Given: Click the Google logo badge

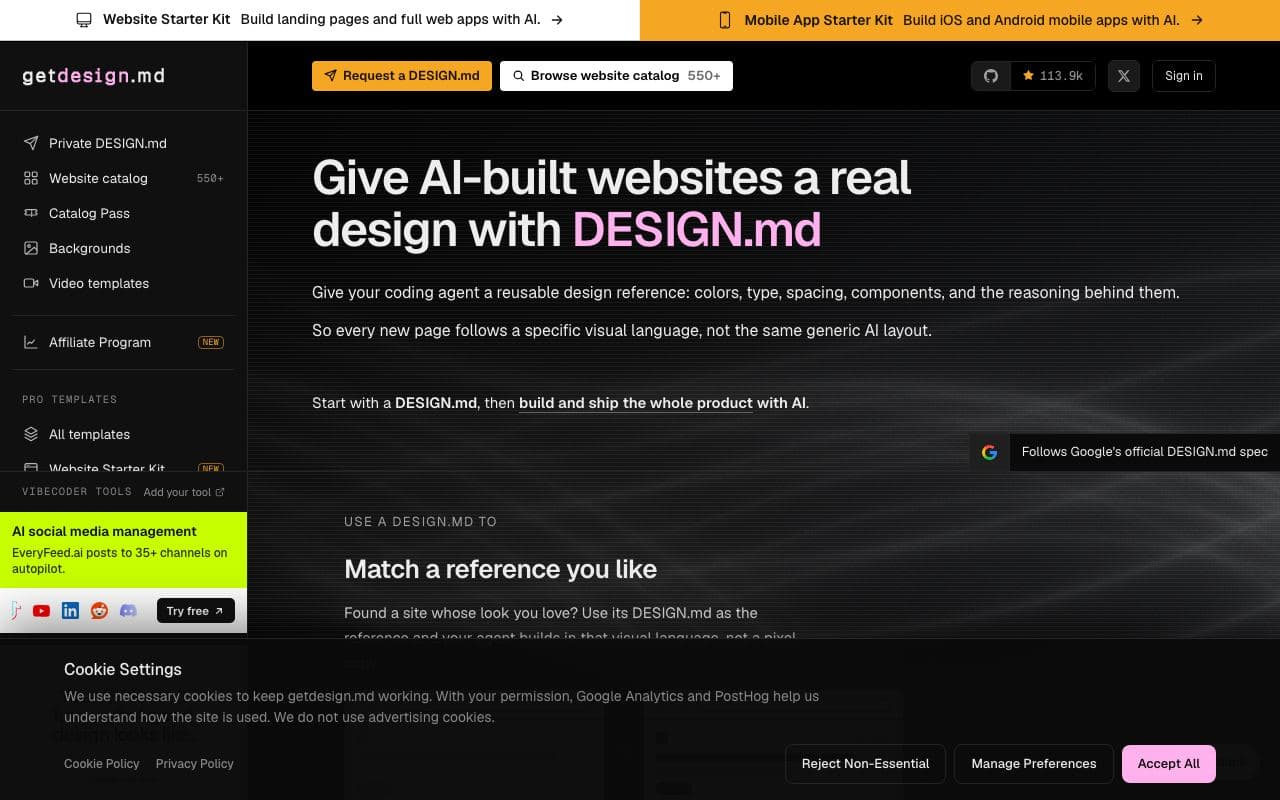Looking at the screenshot, I should click(989, 452).
